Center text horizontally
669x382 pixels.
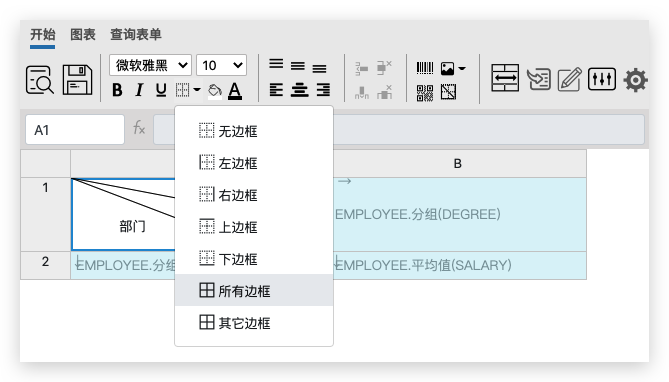300,90
